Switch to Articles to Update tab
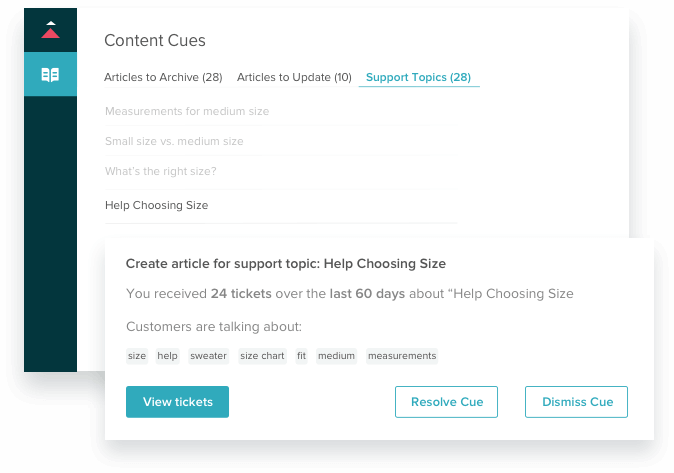The height and width of the screenshot is (473, 674). pos(294,77)
